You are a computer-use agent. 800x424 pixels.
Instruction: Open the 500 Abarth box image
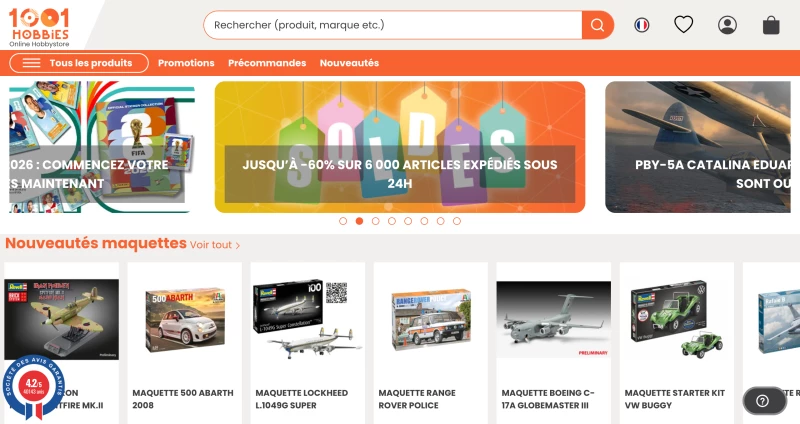185,320
